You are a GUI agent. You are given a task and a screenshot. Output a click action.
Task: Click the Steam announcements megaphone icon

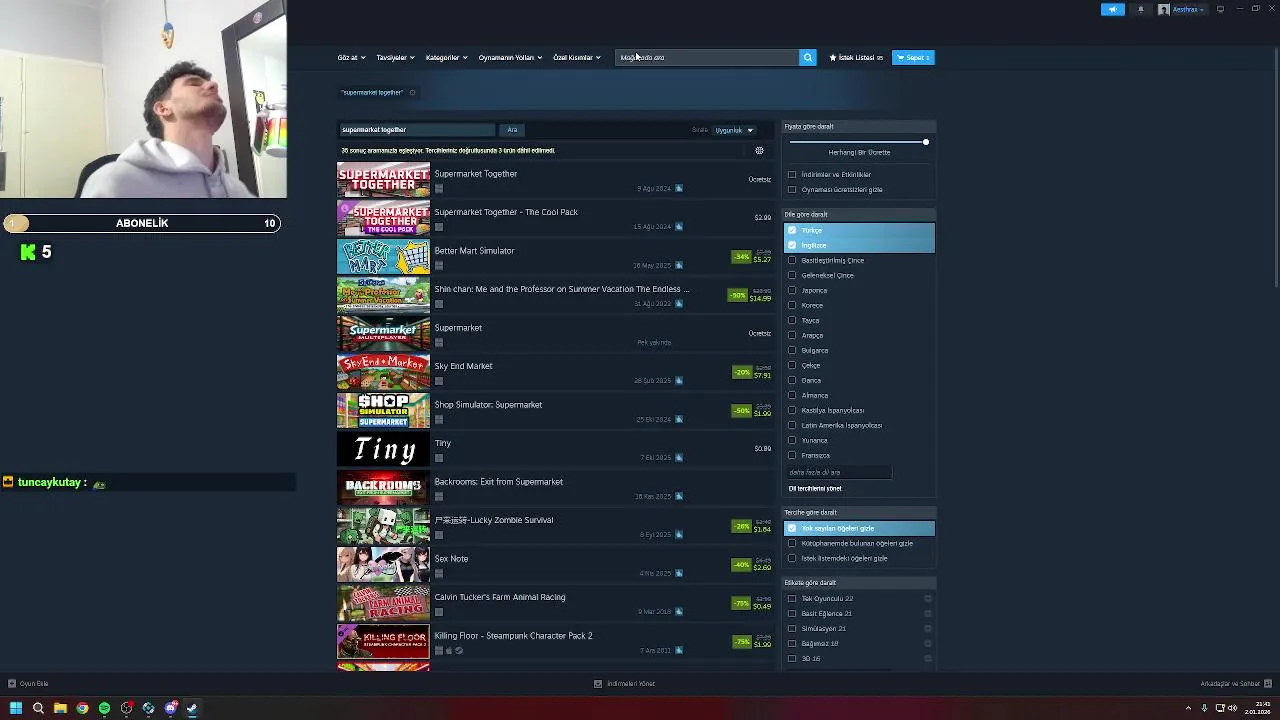point(1113,9)
